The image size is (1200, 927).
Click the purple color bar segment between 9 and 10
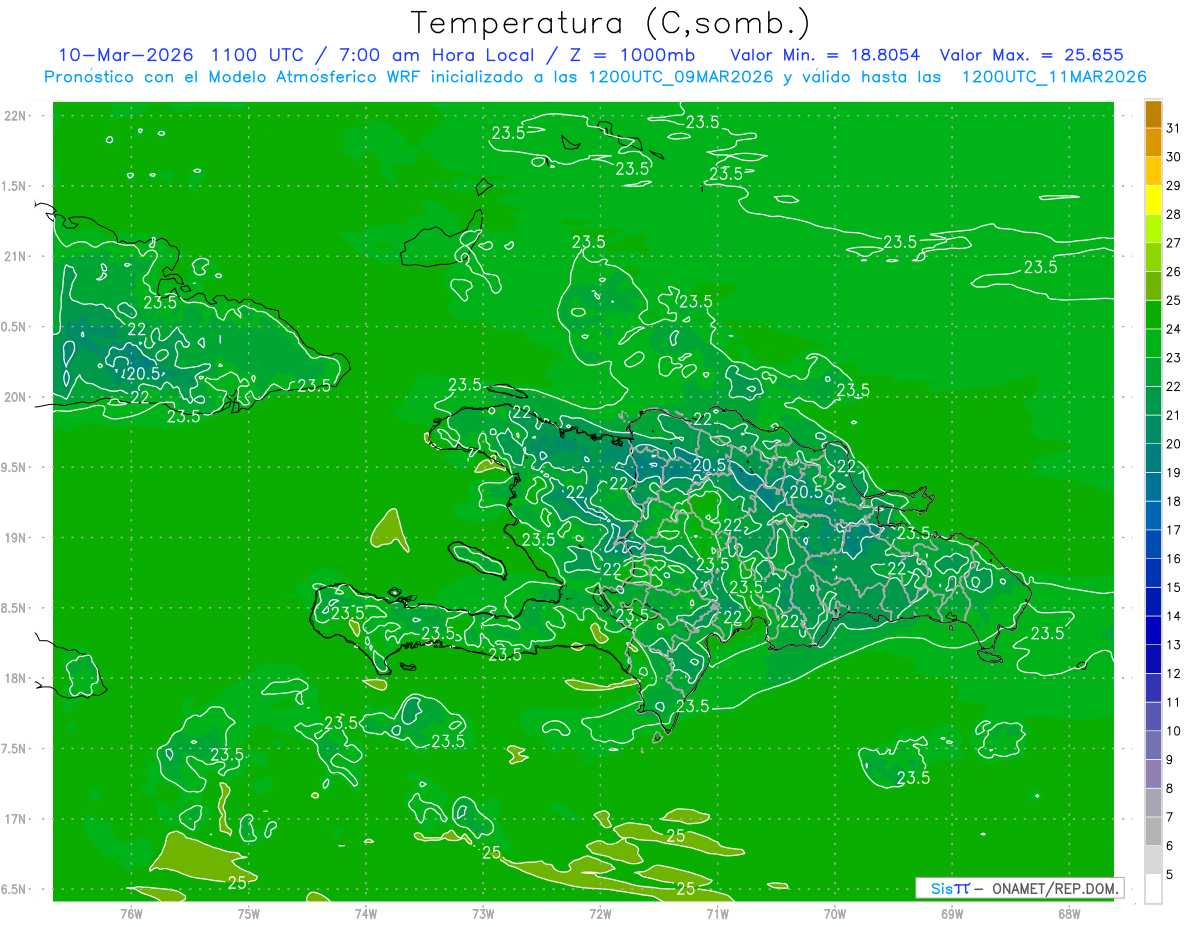click(1153, 746)
